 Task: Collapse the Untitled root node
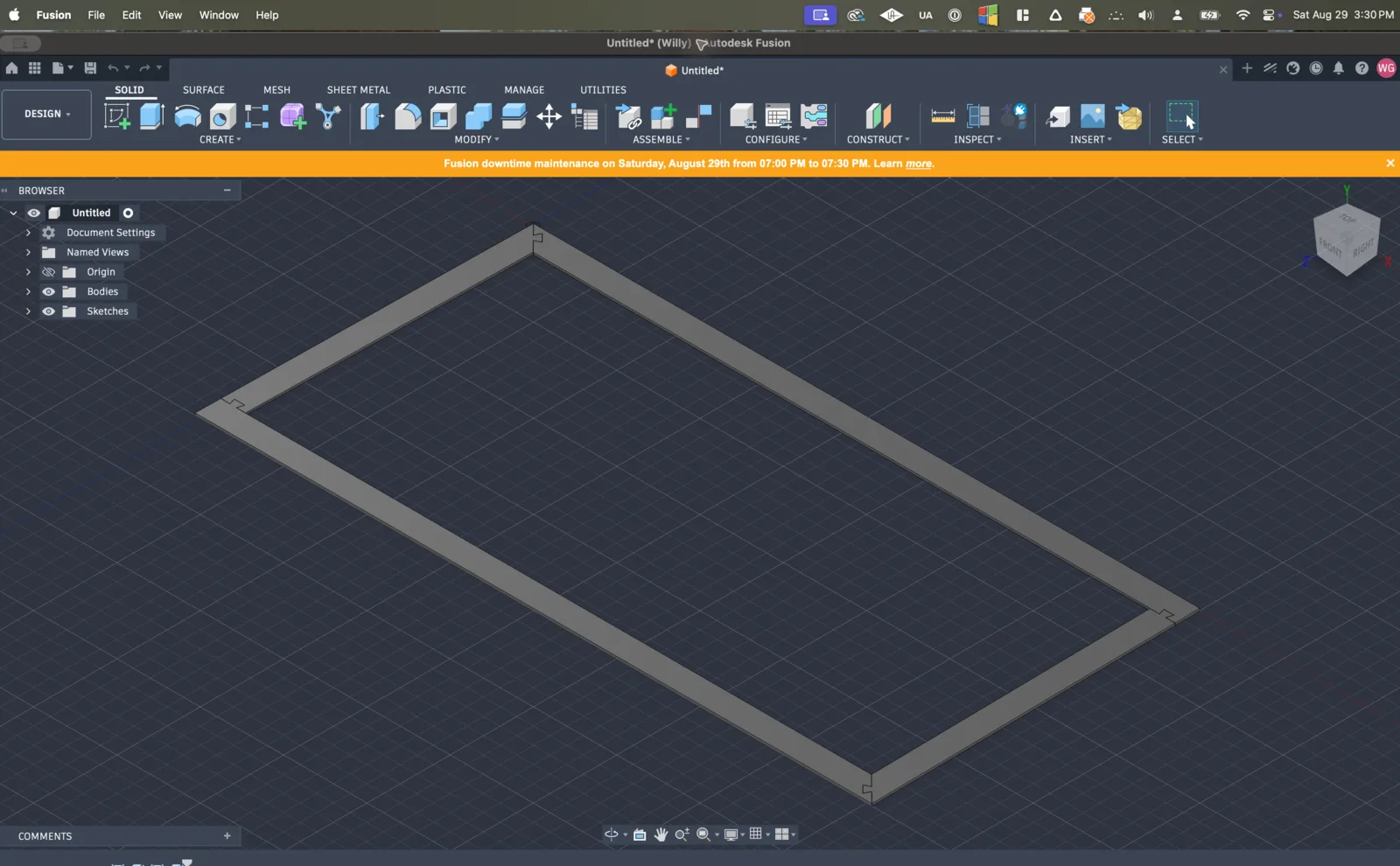(x=13, y=213)
